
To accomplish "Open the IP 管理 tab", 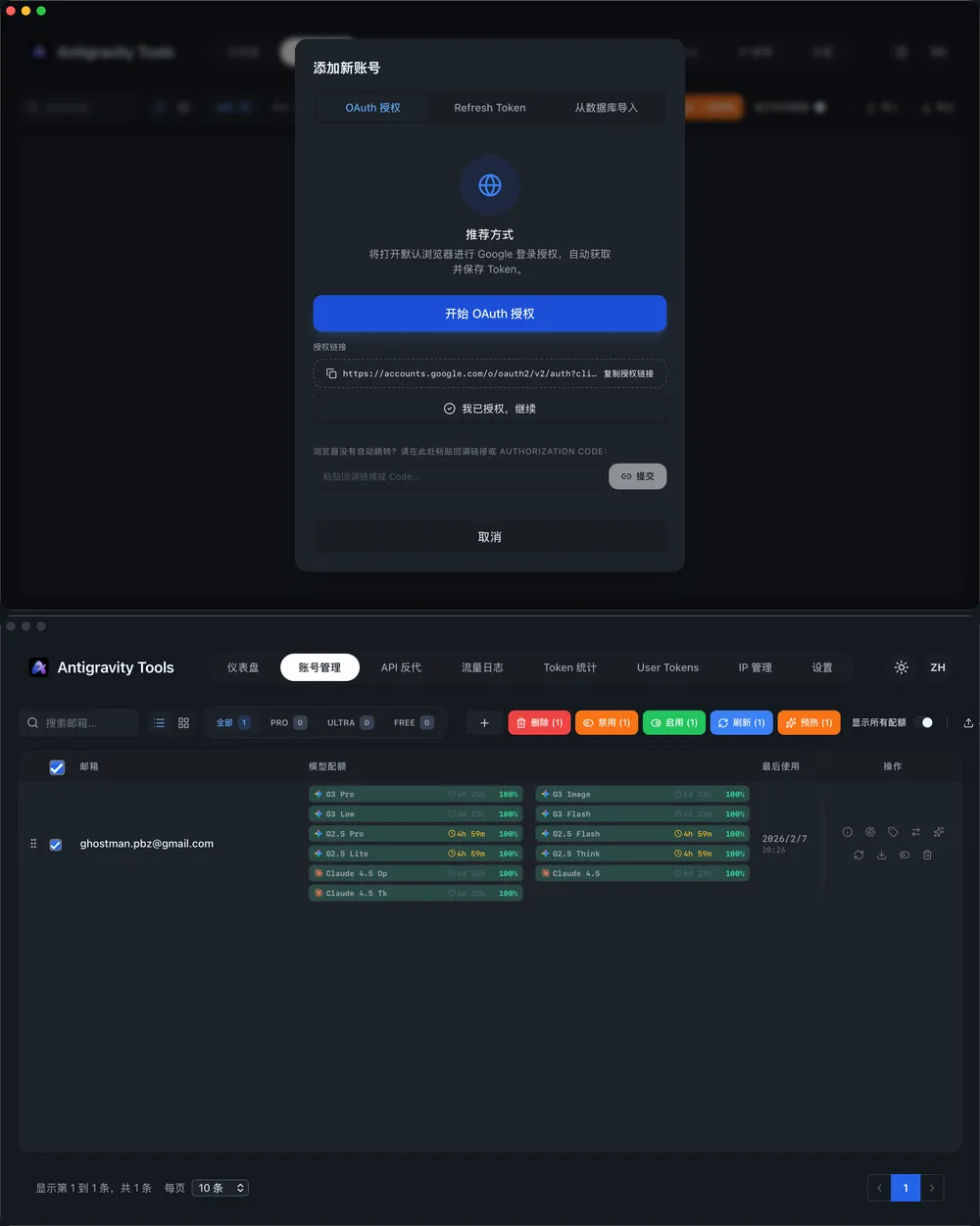I will [x=755, y=667].
